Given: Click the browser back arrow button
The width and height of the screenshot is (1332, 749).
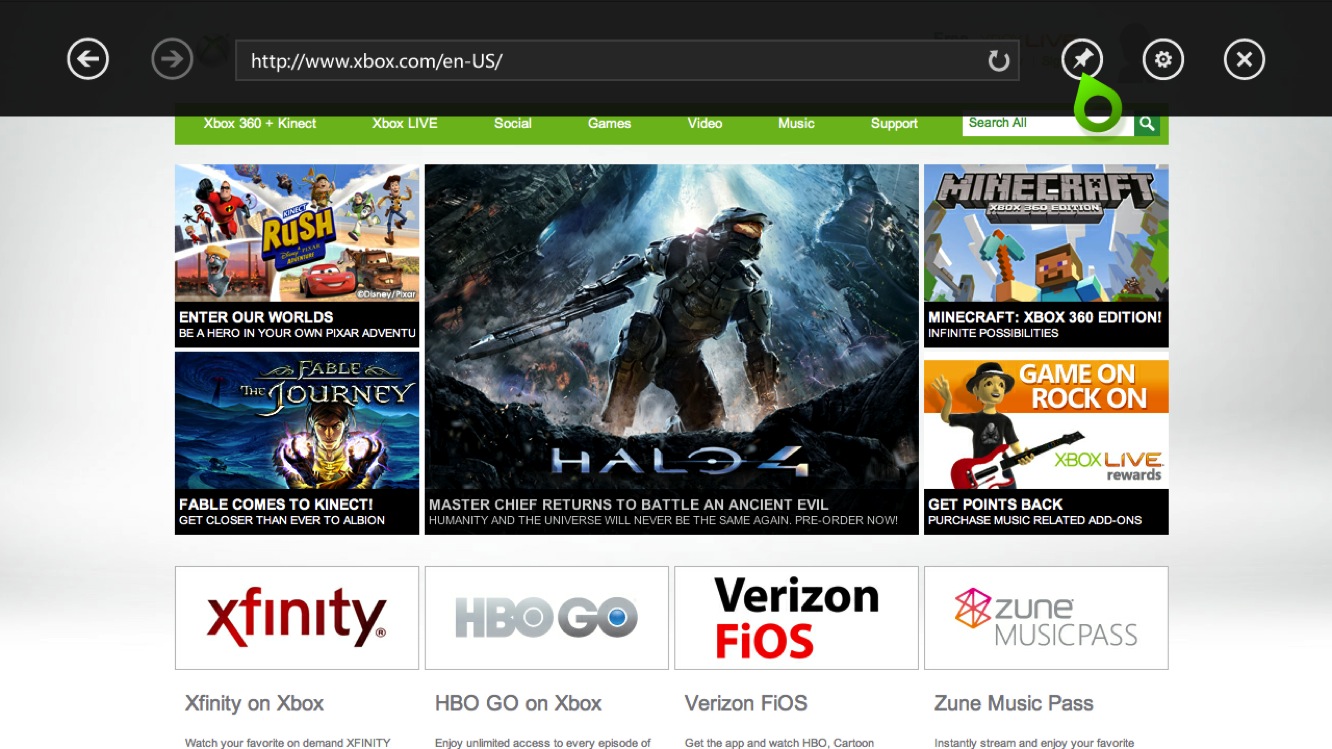Looking at the screenshot, I should 88,60.
